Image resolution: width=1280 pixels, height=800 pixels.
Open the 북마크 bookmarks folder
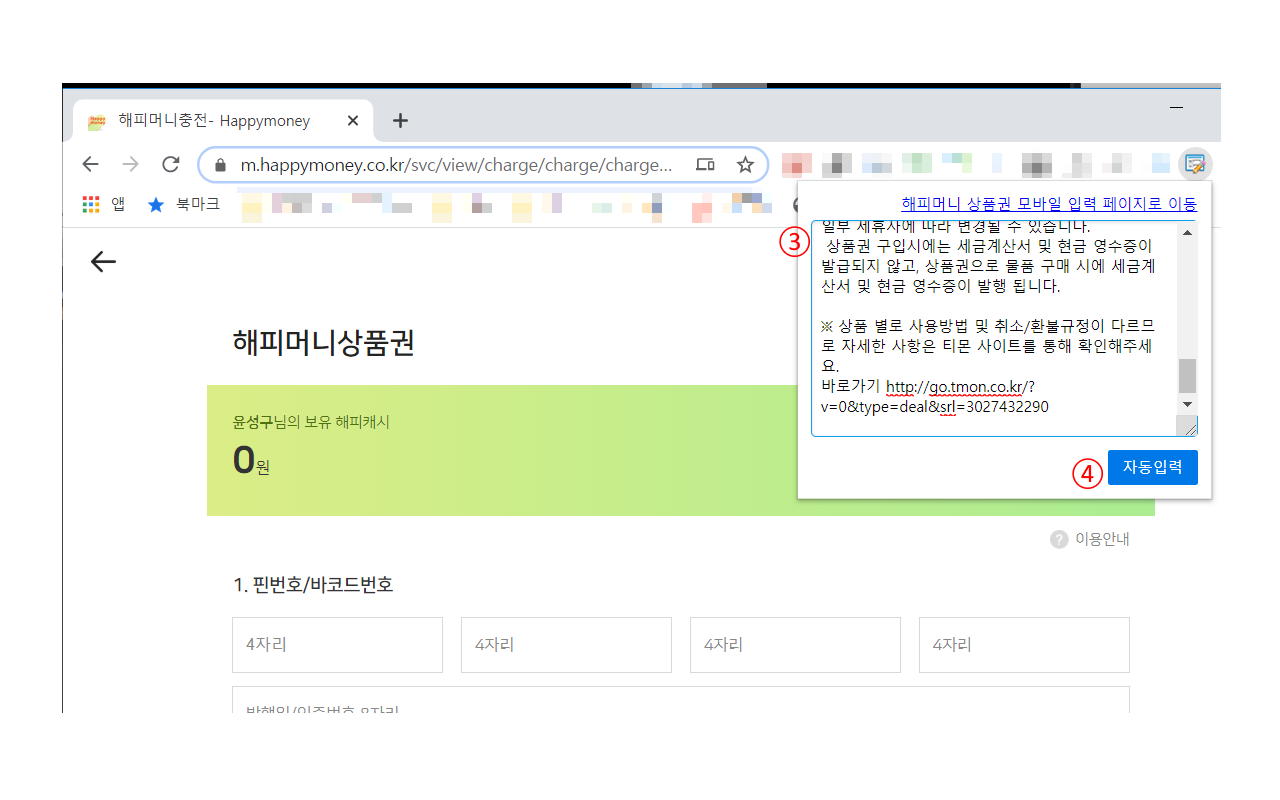click(x=184, y=204)
